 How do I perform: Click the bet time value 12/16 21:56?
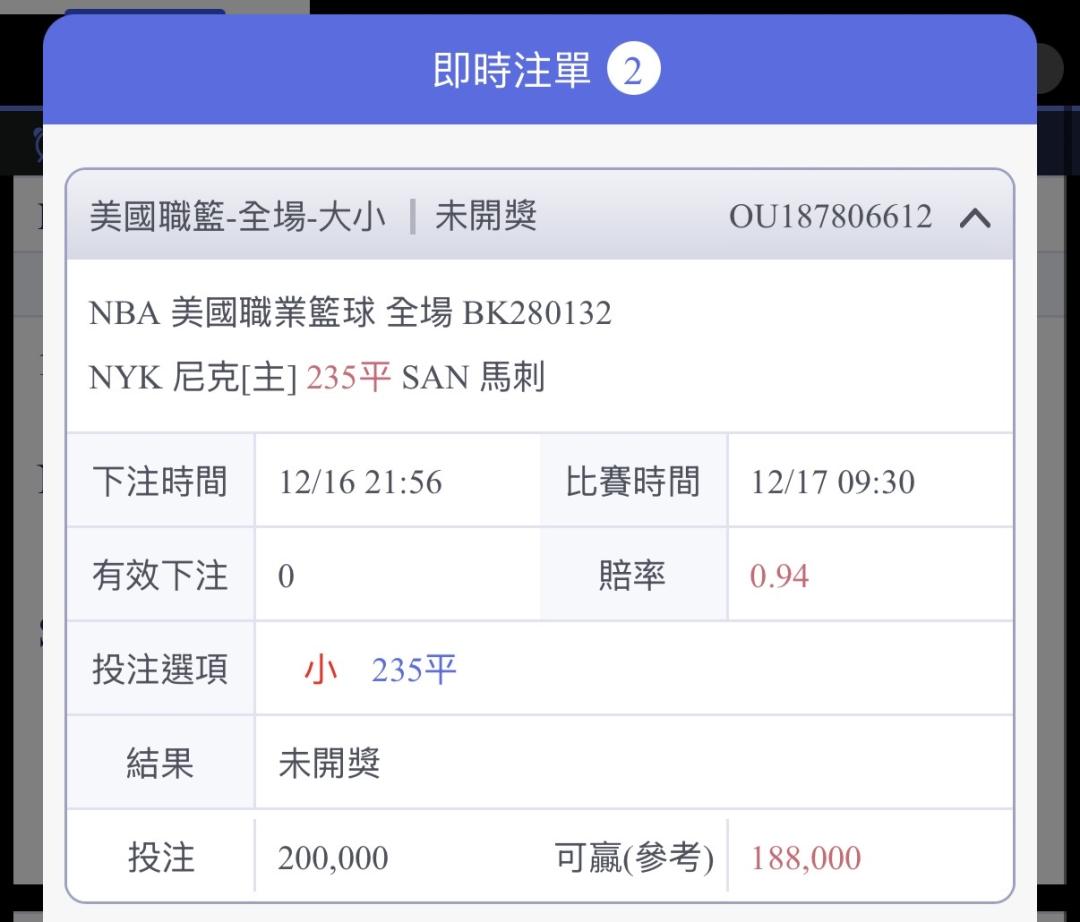click(x=360, y=482)
